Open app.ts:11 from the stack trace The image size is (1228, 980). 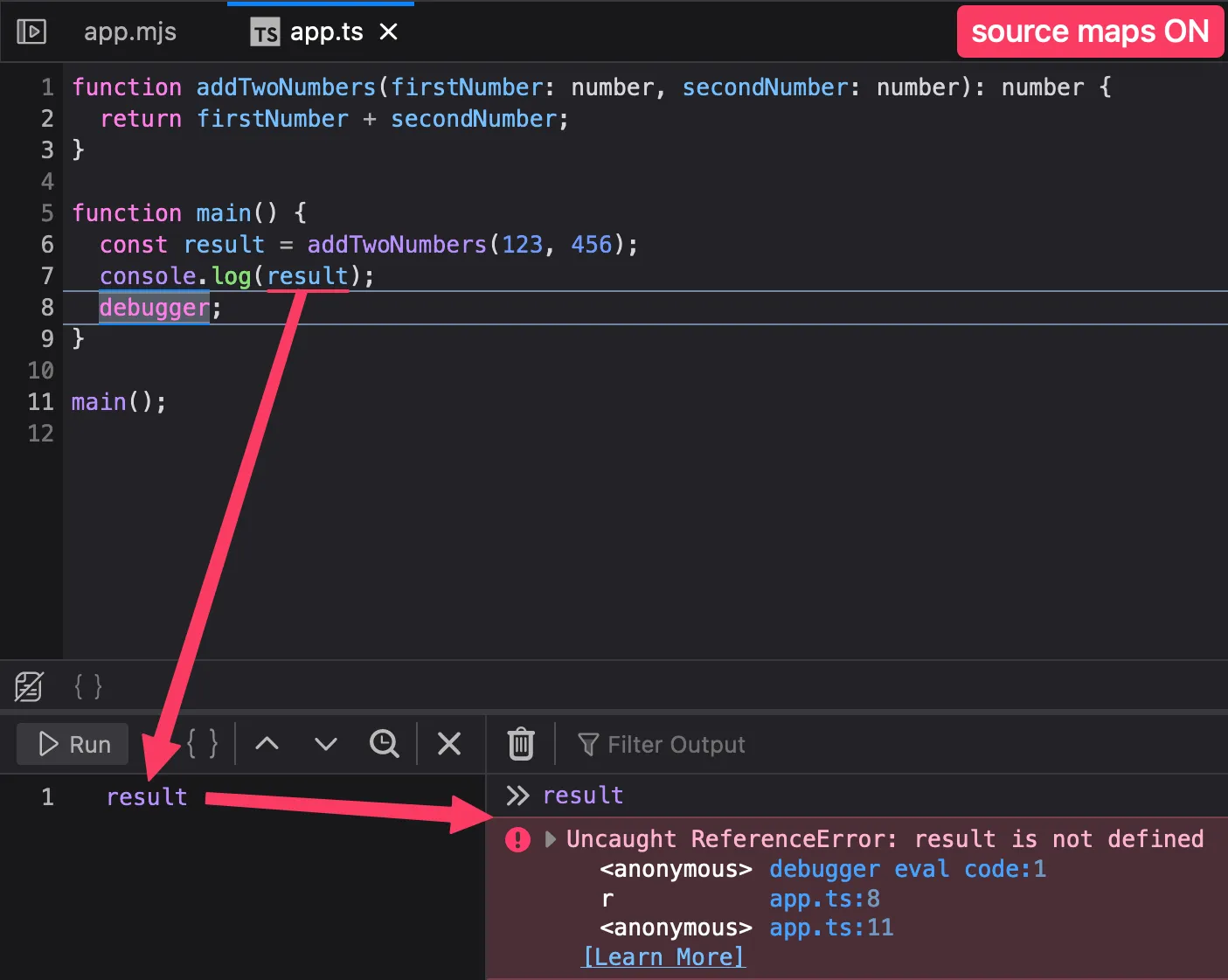830,928
